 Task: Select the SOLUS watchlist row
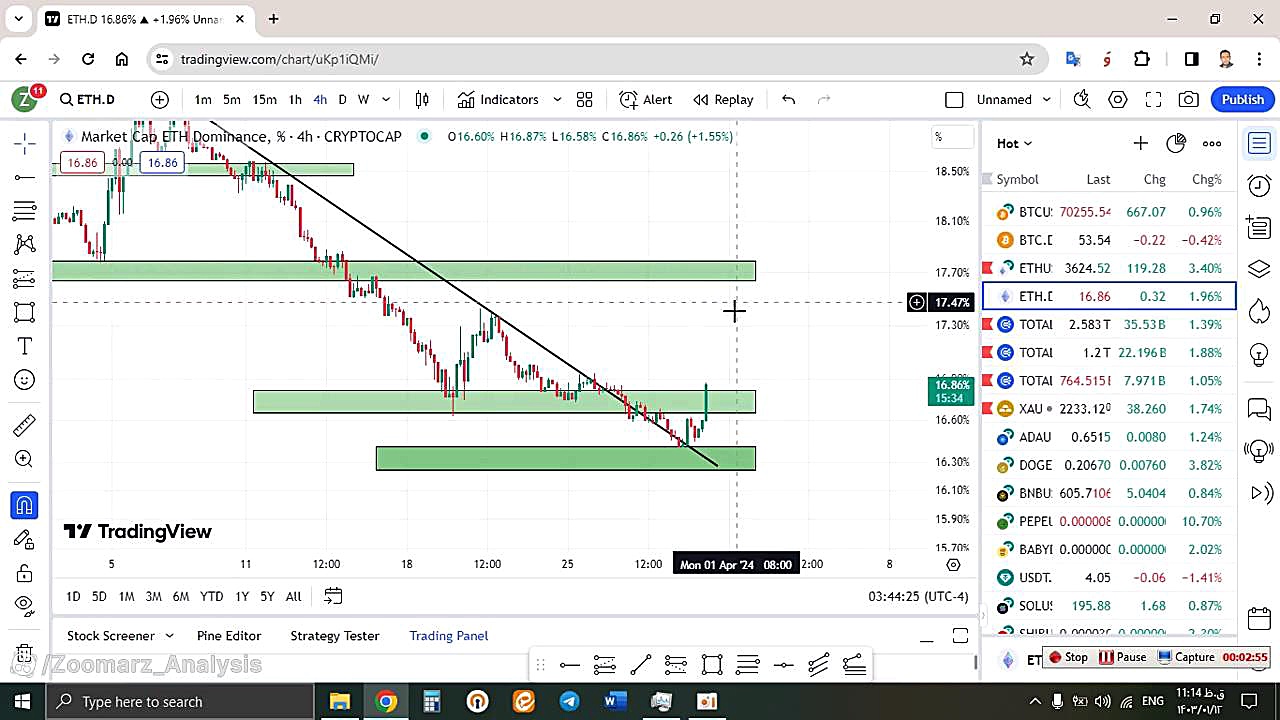[1109, 606]
